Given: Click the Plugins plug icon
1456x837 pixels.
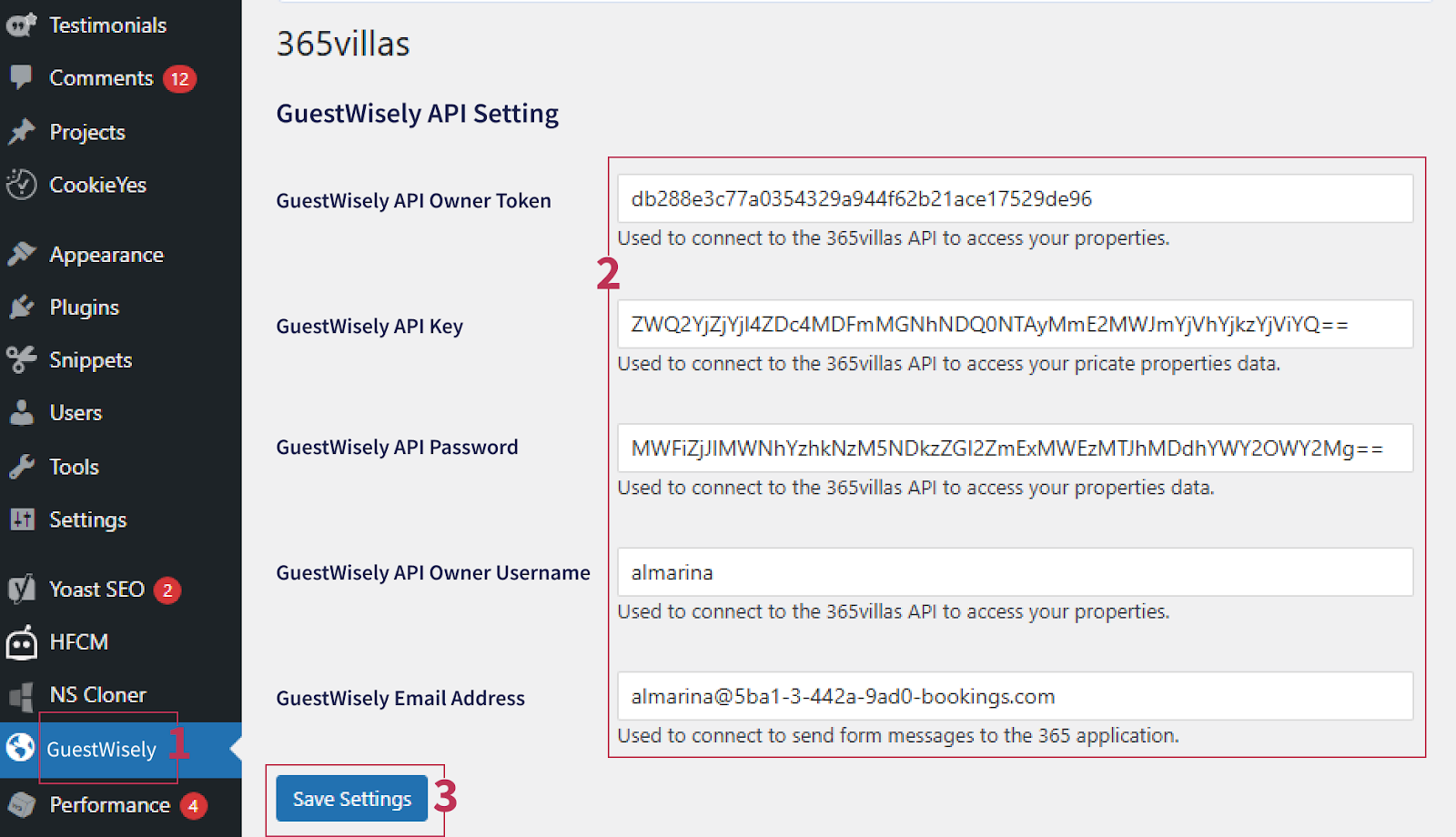Looking at the screenshot, I should click(x=21, y=308).
